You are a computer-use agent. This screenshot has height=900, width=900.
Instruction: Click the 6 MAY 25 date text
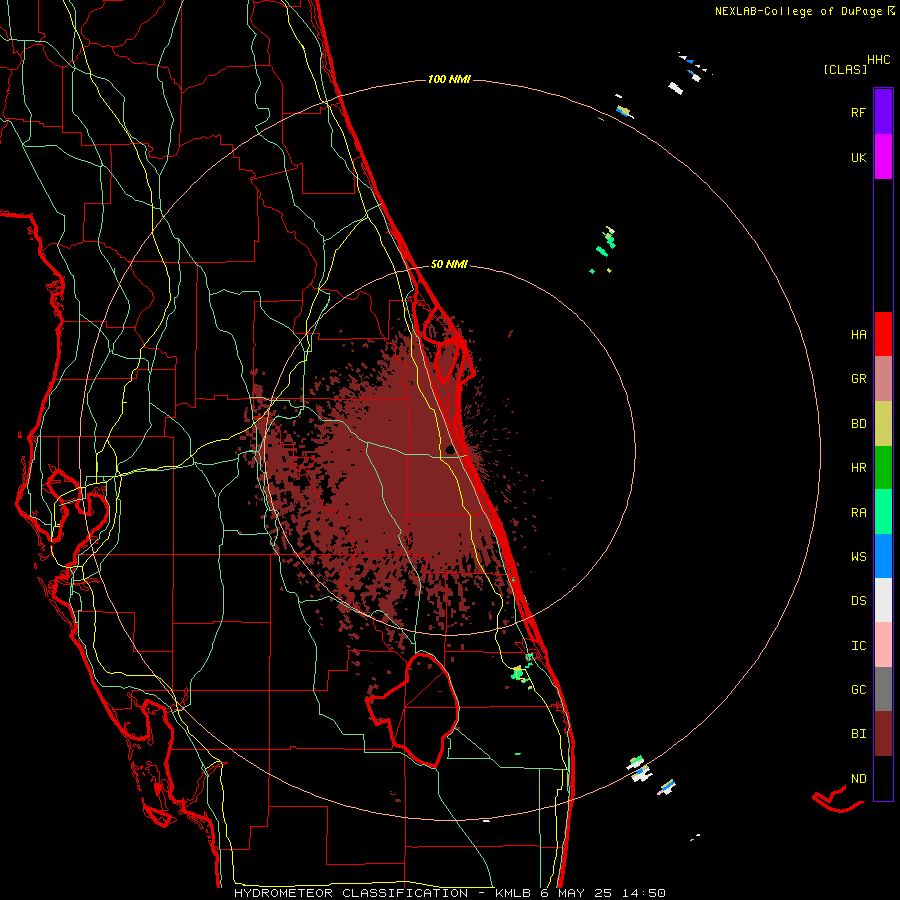pos(576,893)
